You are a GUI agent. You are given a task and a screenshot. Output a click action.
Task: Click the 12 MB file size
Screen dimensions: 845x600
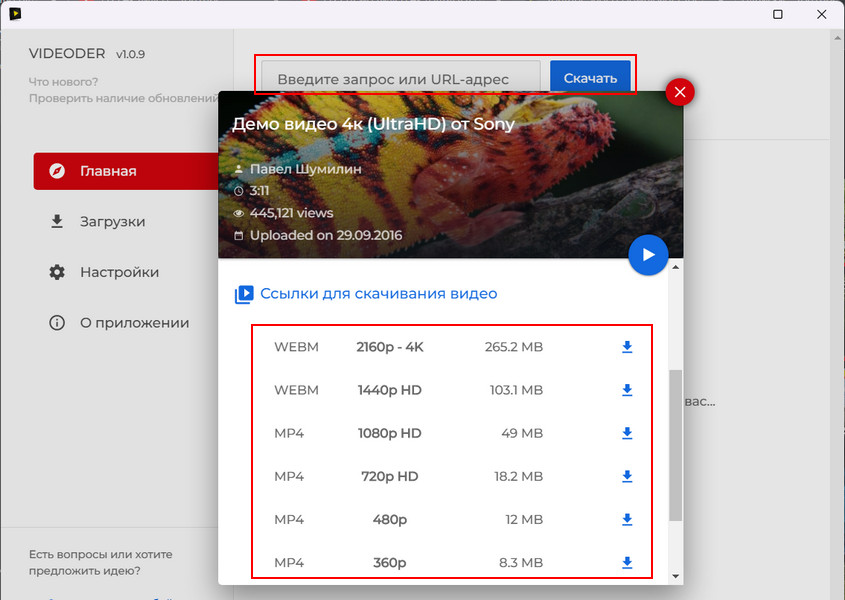524,519
